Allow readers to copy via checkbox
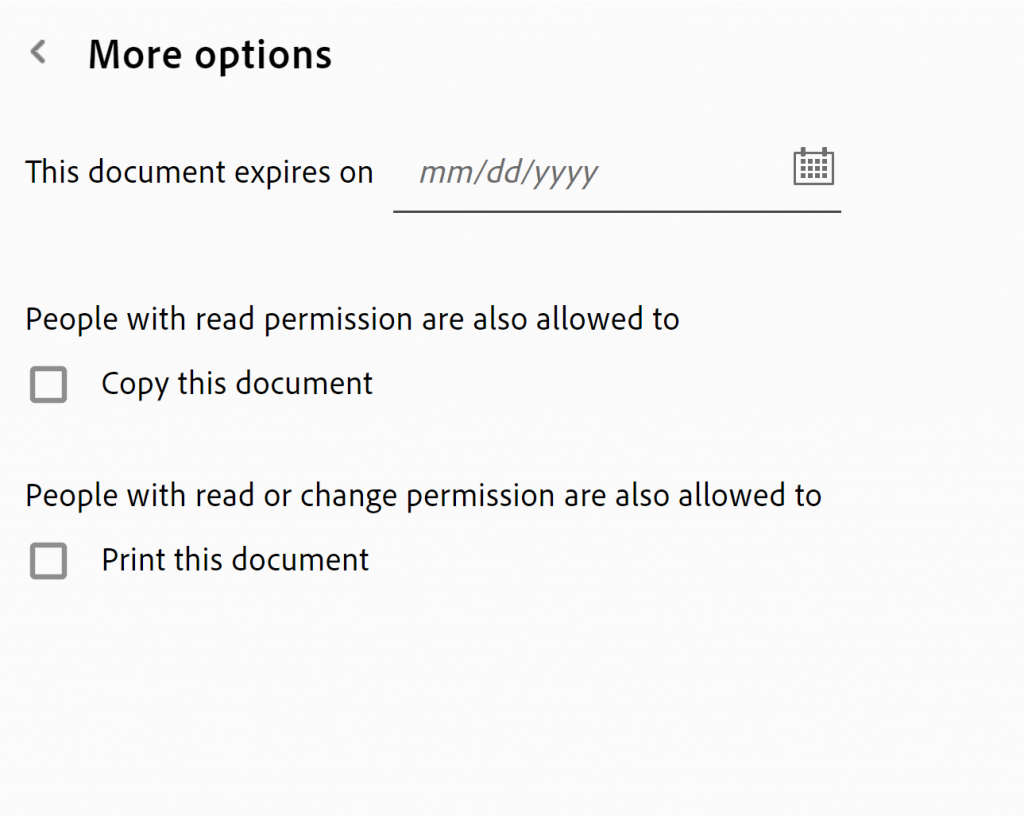 click(x=48, y=384)
